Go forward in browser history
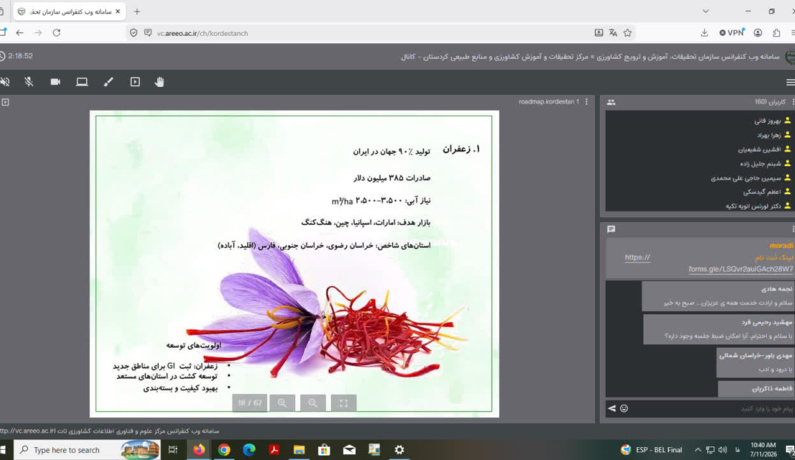Image resolution: width=795 pixels, height=460 pixels. coord(38,33)
